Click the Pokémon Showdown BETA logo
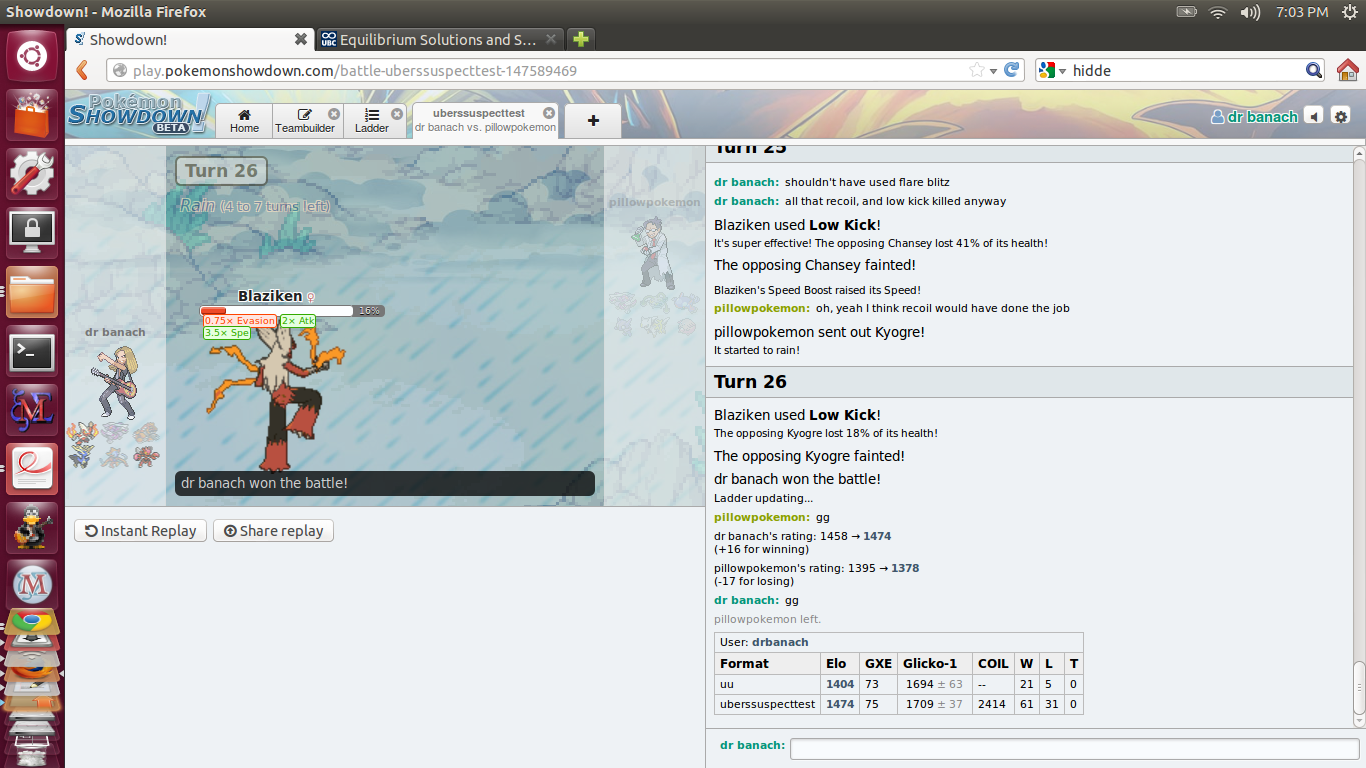This screenshot has height=768, width=1366. pos(139,114)
